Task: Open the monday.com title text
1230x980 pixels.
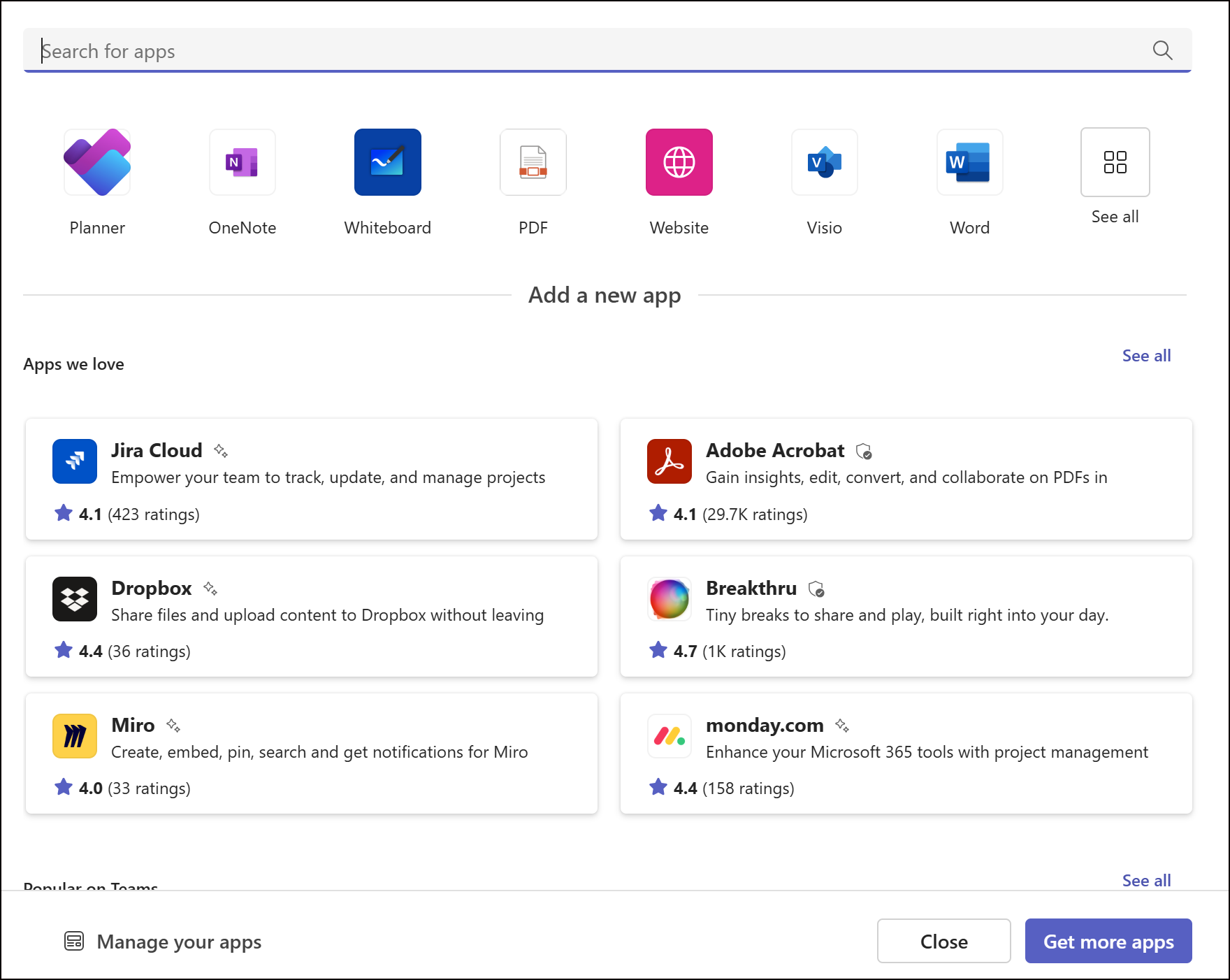Action: point(765,726)
